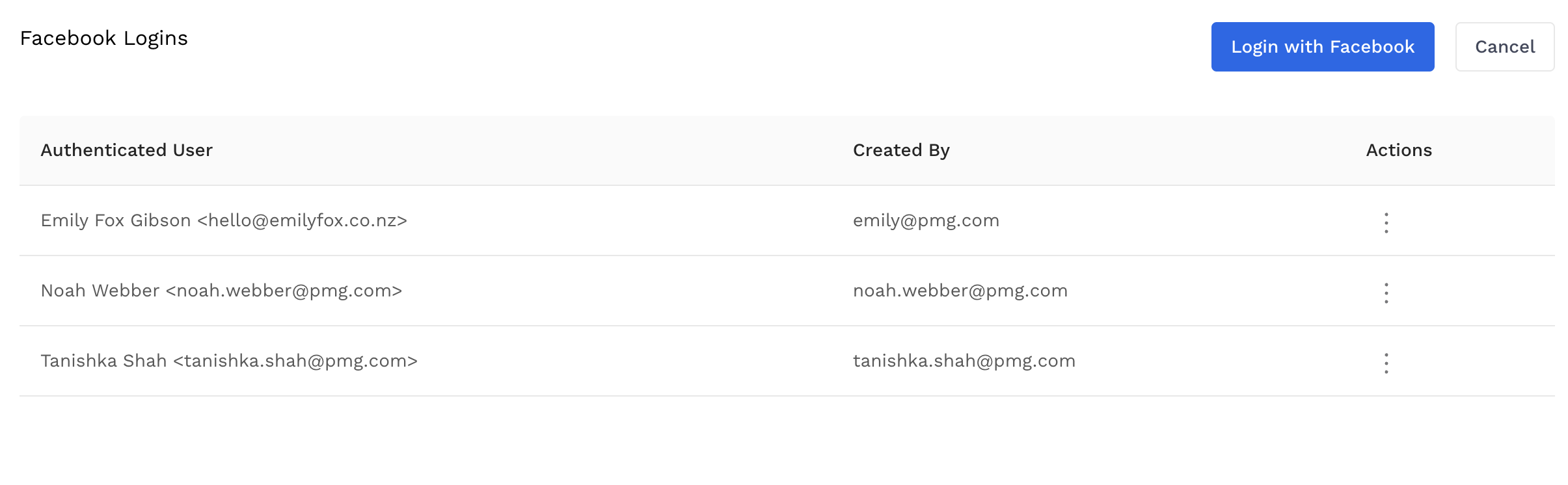Open actions menu for Noah Webber row
Screen dimensions: 1568x485
pos(1386,293)
